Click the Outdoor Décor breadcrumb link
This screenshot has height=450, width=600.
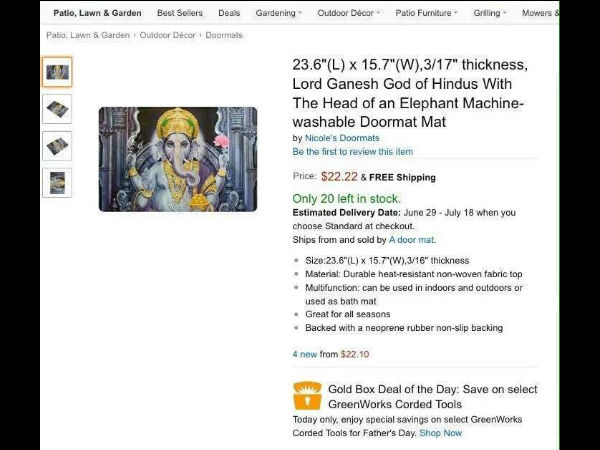pyautogui.click(x=170, y=35)
